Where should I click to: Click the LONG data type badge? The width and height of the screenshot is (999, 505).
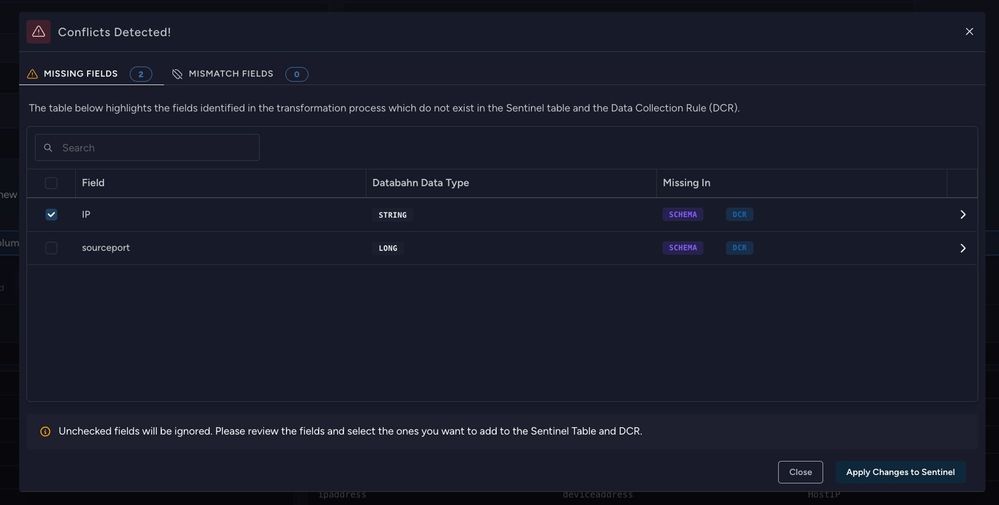tap(388, 248)
